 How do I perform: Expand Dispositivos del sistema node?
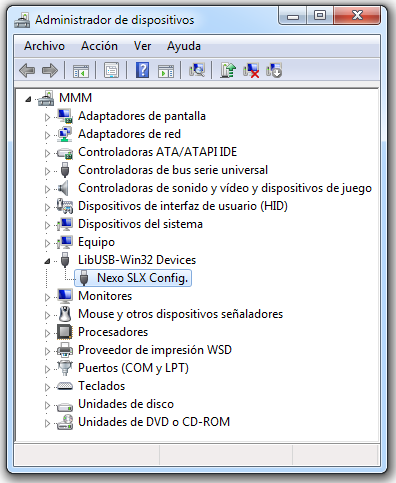pyautogui.click(x=47, y=225)
